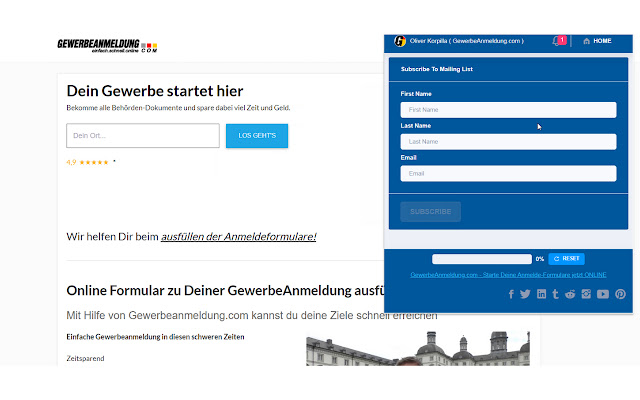The height and width of the screenshot is (400, 640).
Task: Open the ausfüllen der Anmeldeformulare link
Action: pyautogui.click(x=238, y=237)
